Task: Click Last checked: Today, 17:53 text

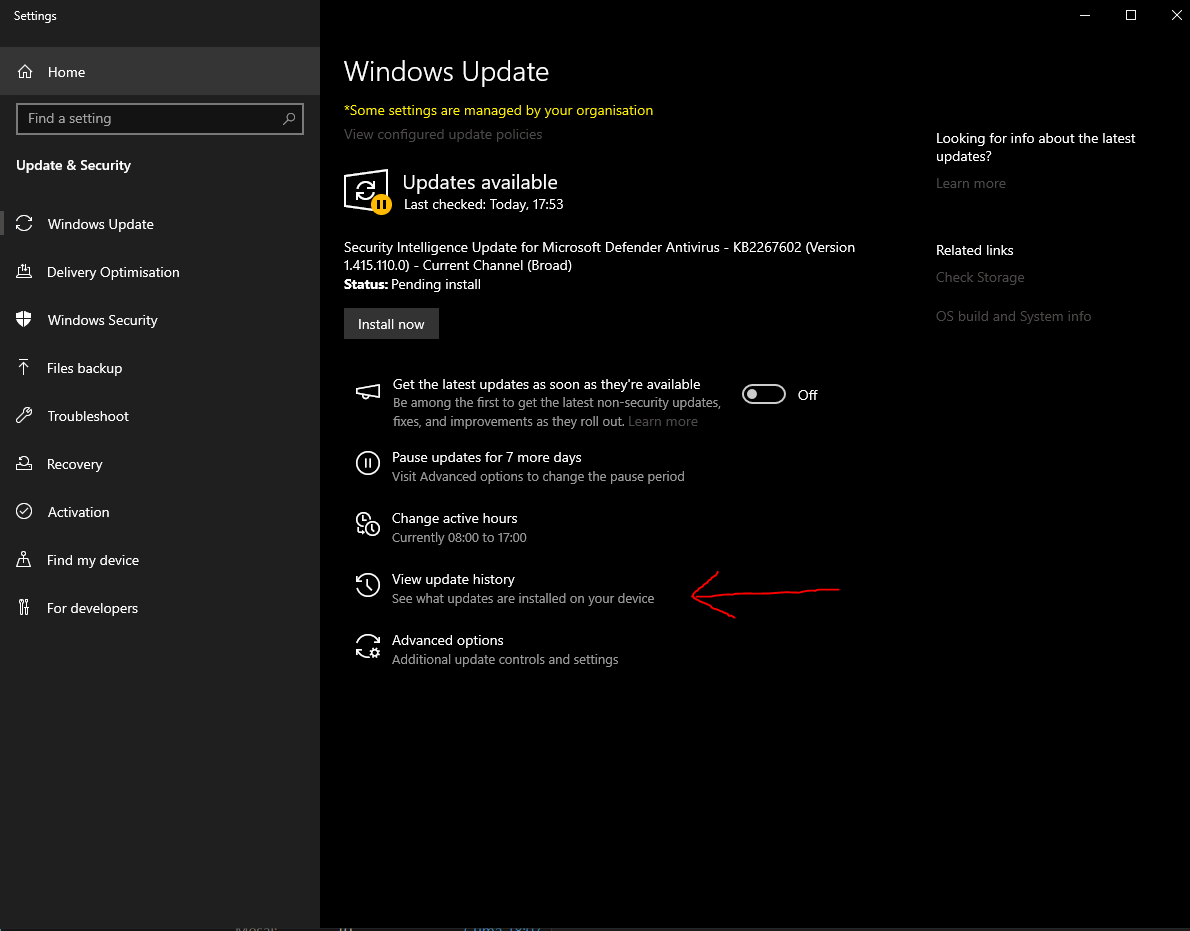Action: pos(483,204)
